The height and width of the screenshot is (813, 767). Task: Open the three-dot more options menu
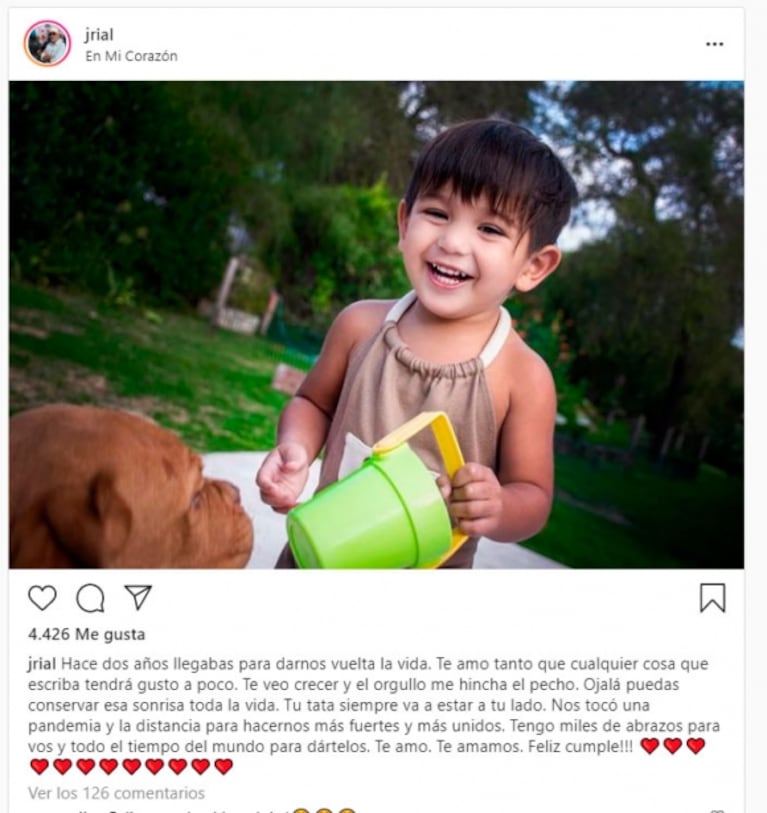(x=715, y=45)
